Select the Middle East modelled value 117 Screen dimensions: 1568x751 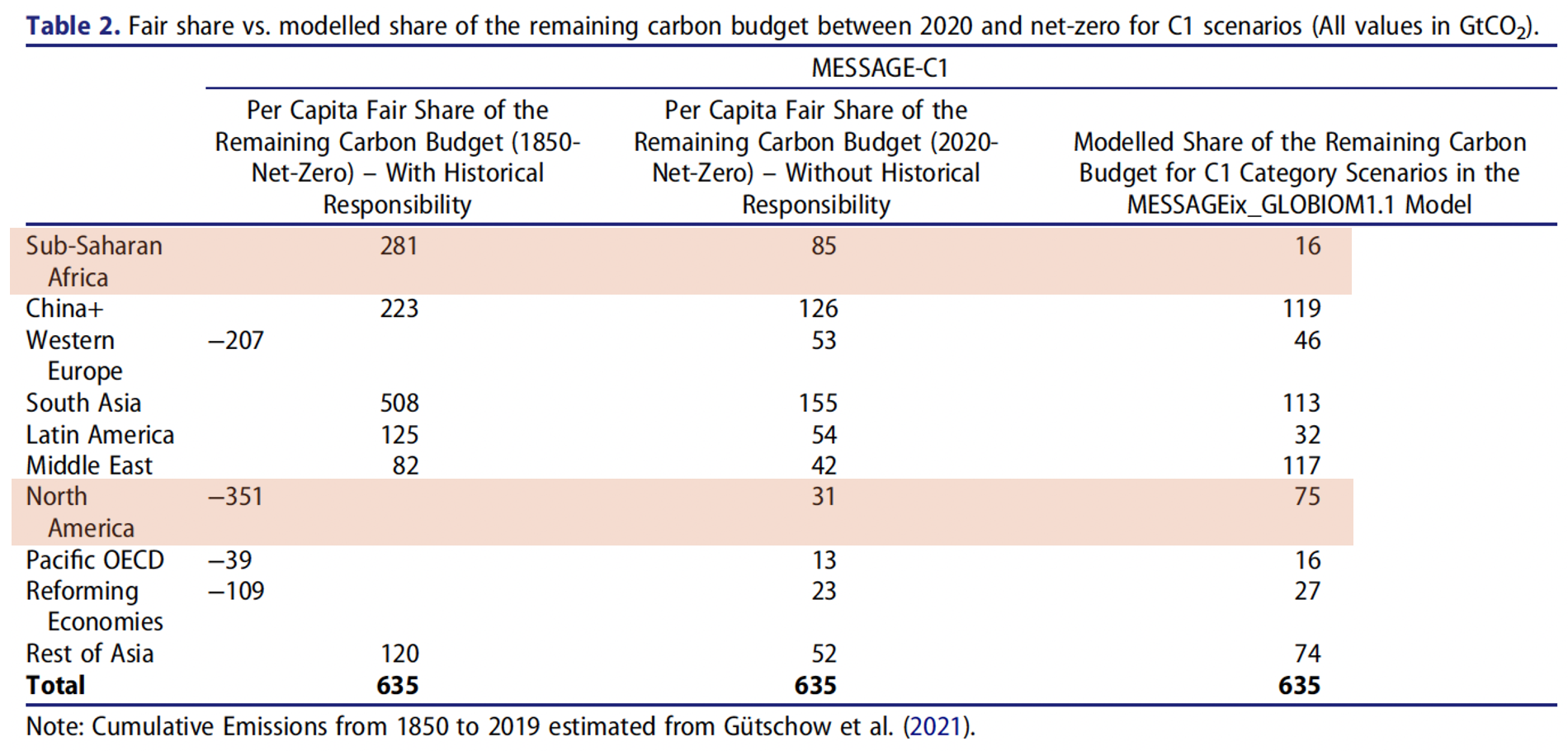pos(1301,466)
